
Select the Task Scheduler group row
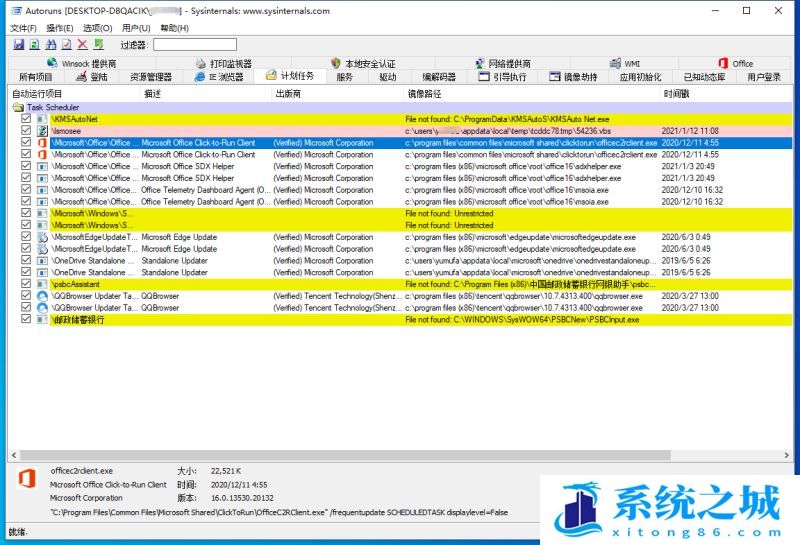(x=401, y=107)
